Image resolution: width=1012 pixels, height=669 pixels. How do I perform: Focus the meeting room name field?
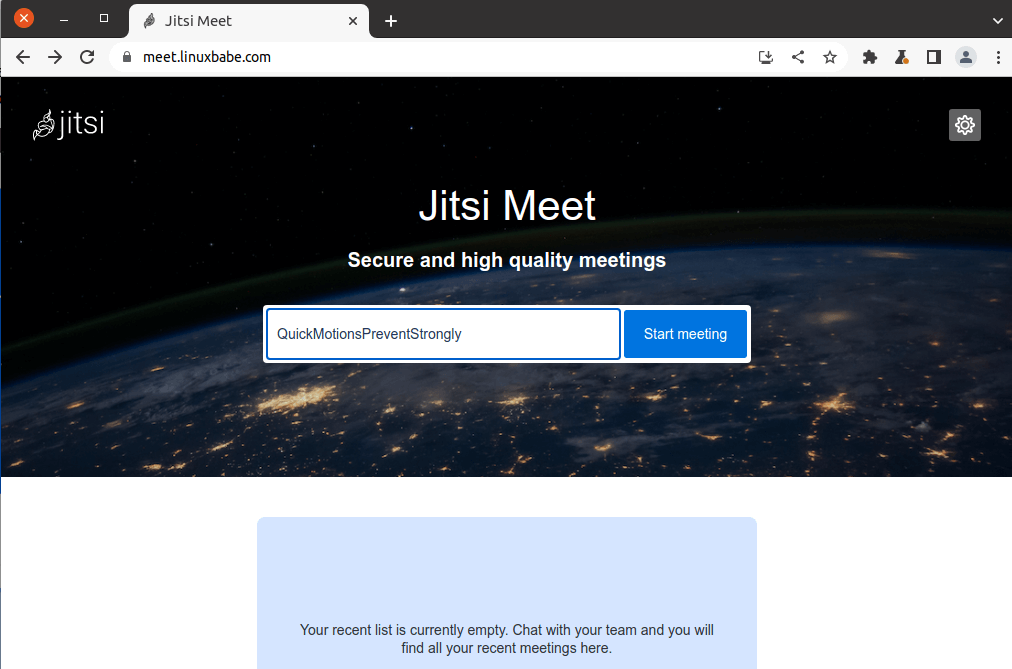tap(442, 334)
